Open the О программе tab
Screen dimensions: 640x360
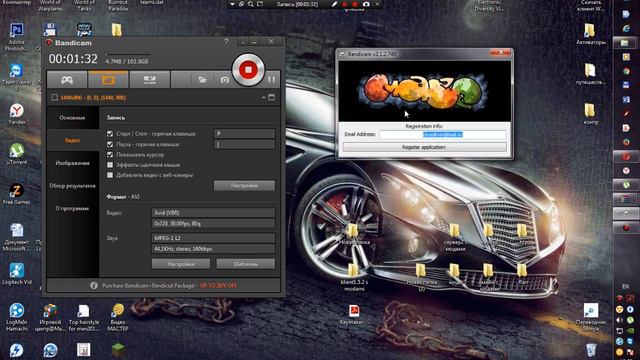(73, 209)
